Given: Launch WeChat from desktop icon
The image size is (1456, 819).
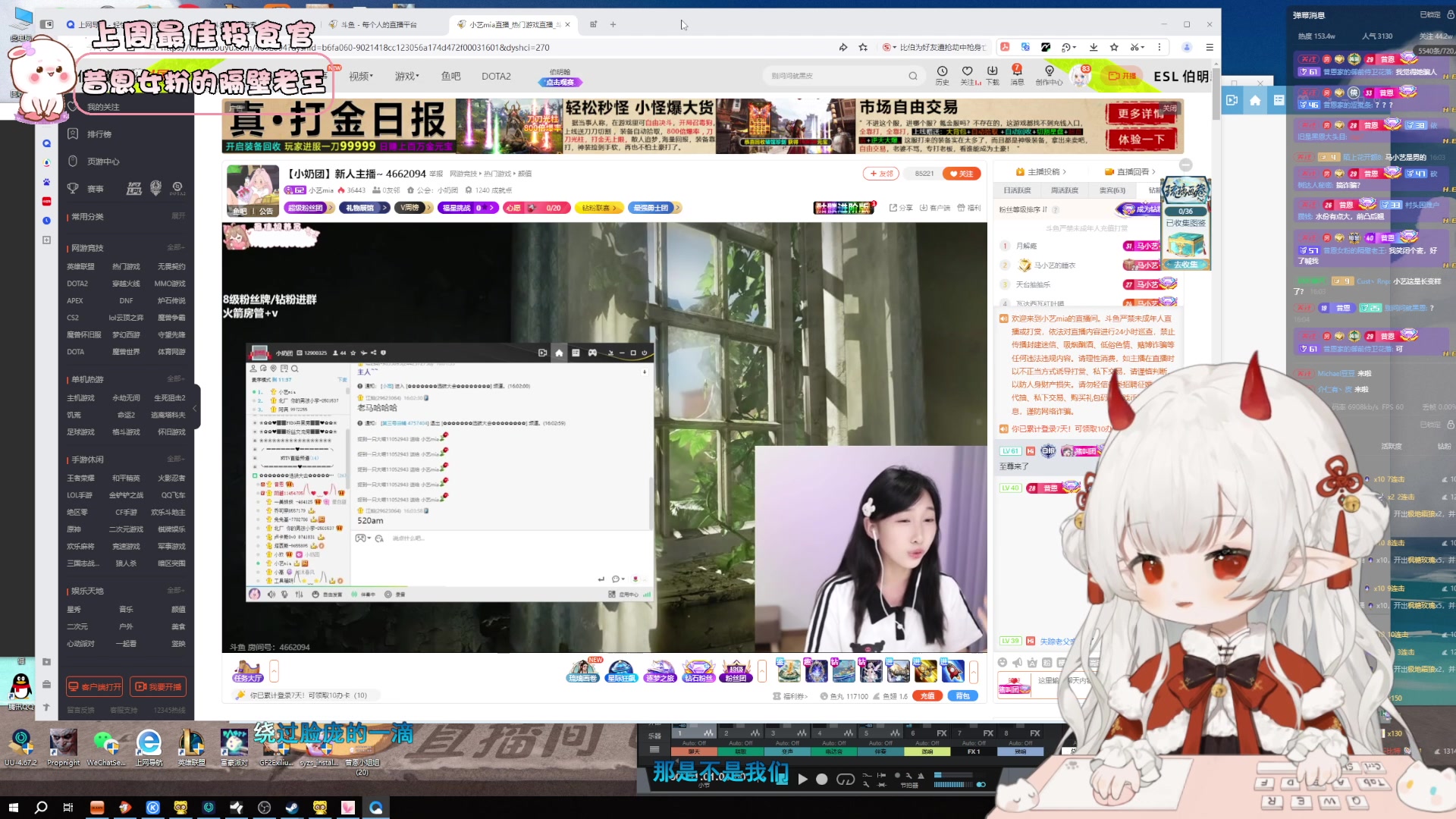Looking at the screenshot, I should [x=106, y=747].
